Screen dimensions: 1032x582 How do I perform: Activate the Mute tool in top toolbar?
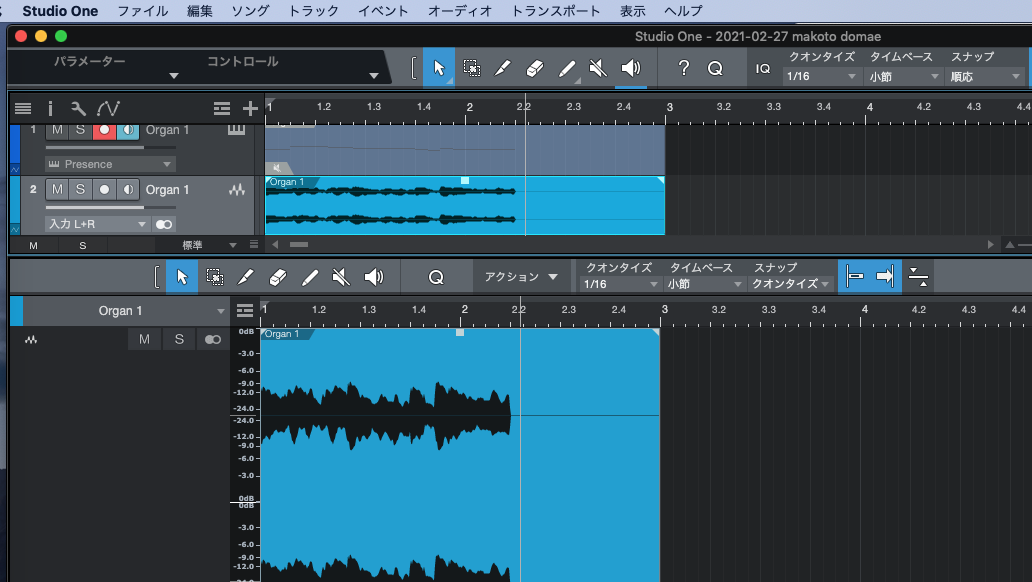(598, 68)
